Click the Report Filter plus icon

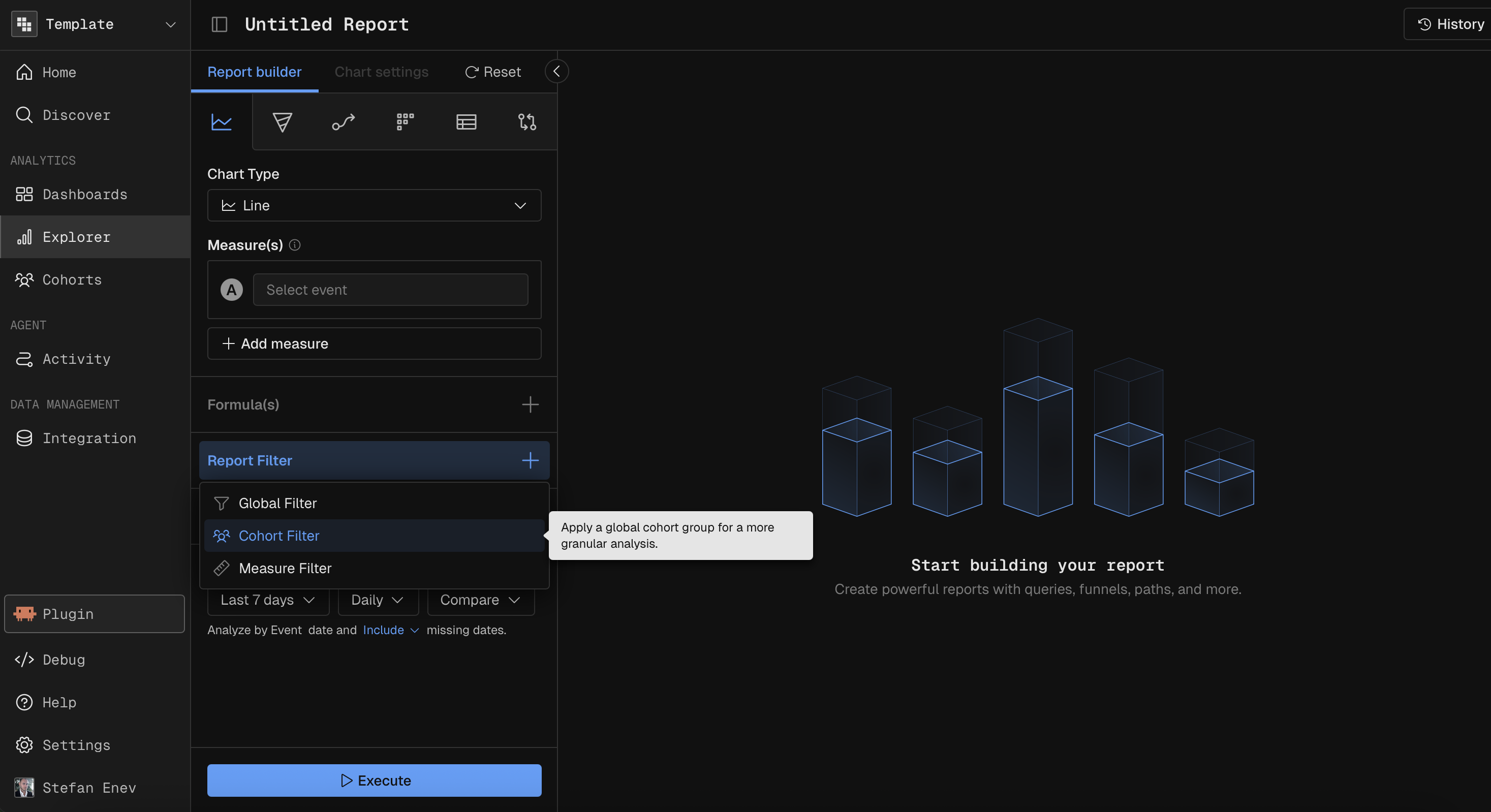click(x=530, y=461)
